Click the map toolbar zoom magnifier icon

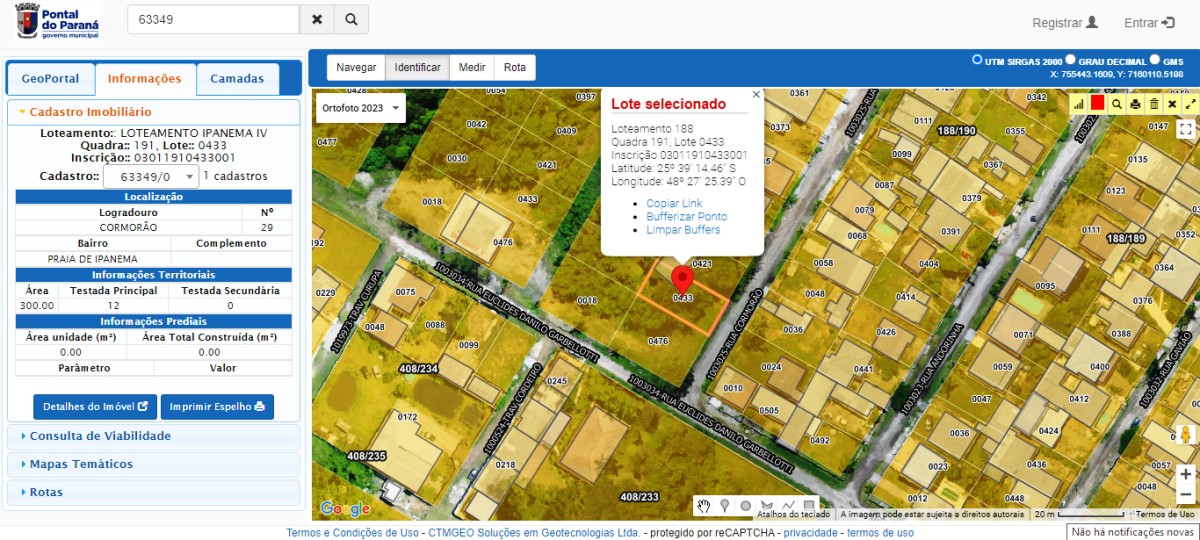[1116, 103]
